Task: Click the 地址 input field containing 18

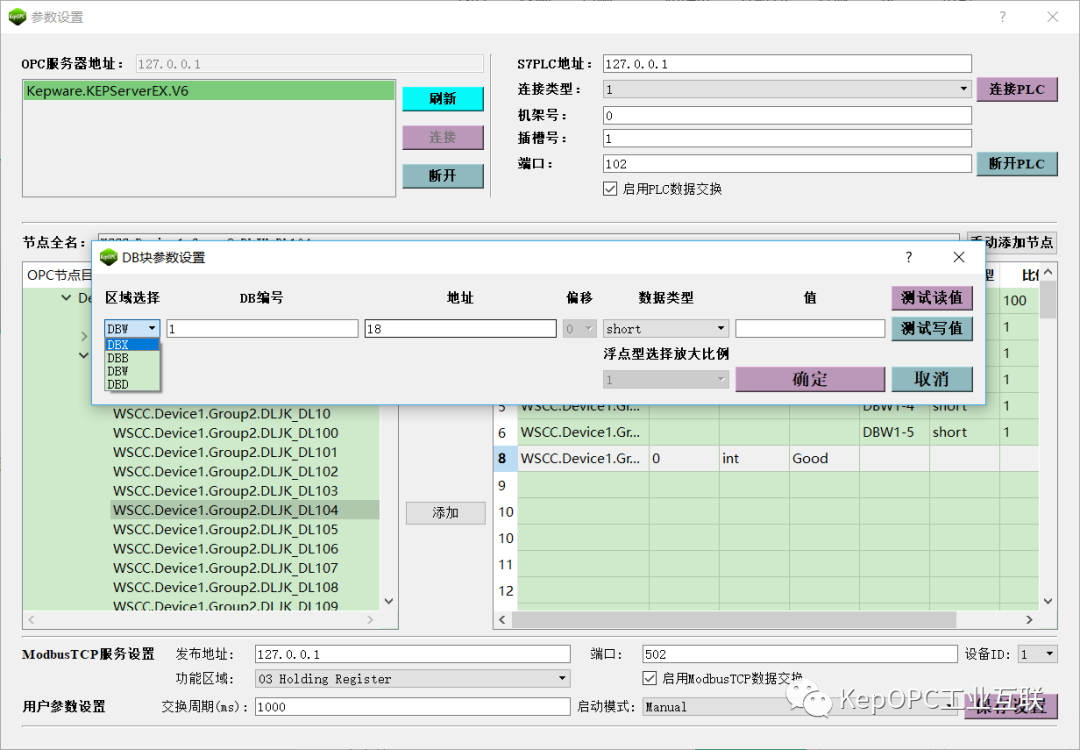Action: pyautogui.click(x=460, y=329)
